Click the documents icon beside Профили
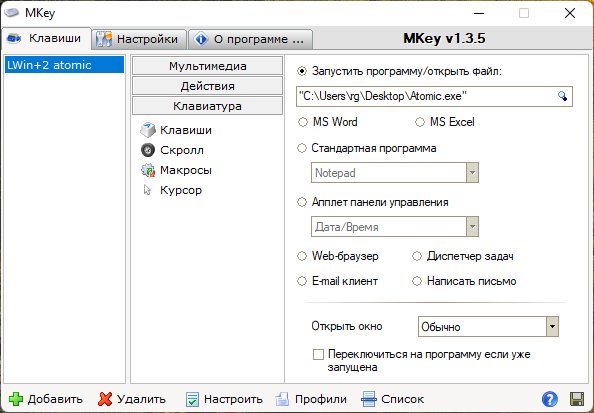Viewport: 594px width, 413px height. [282, 399]
